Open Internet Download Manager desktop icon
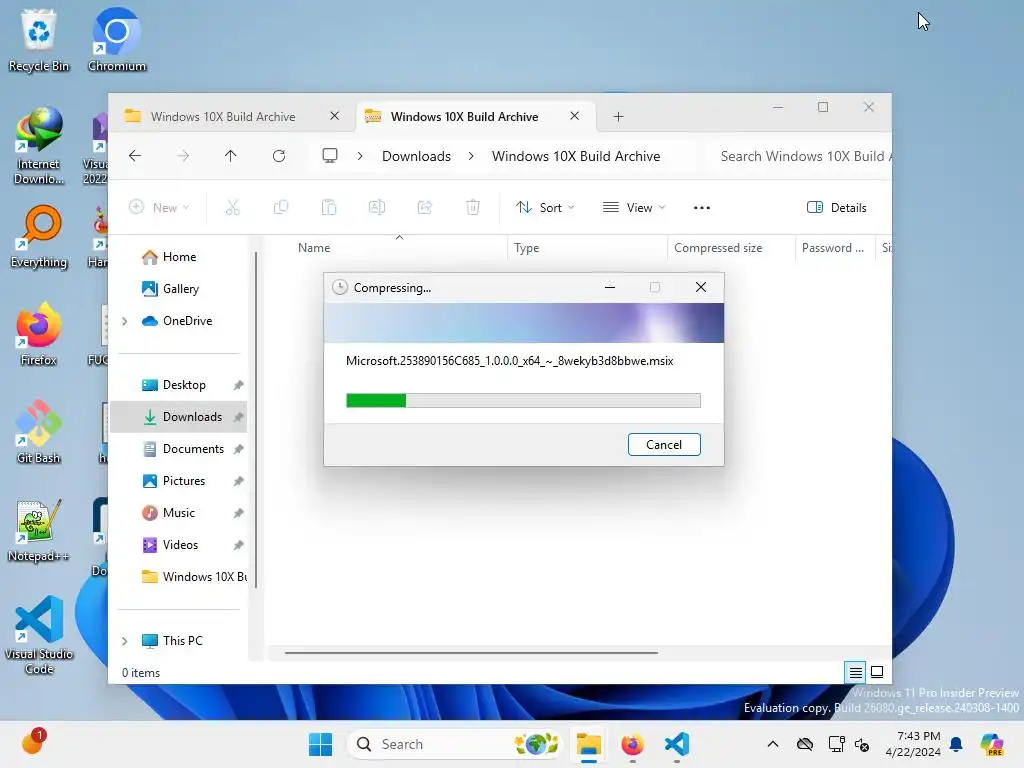The width and height of the screenshot is (1024, 768). 39,146
